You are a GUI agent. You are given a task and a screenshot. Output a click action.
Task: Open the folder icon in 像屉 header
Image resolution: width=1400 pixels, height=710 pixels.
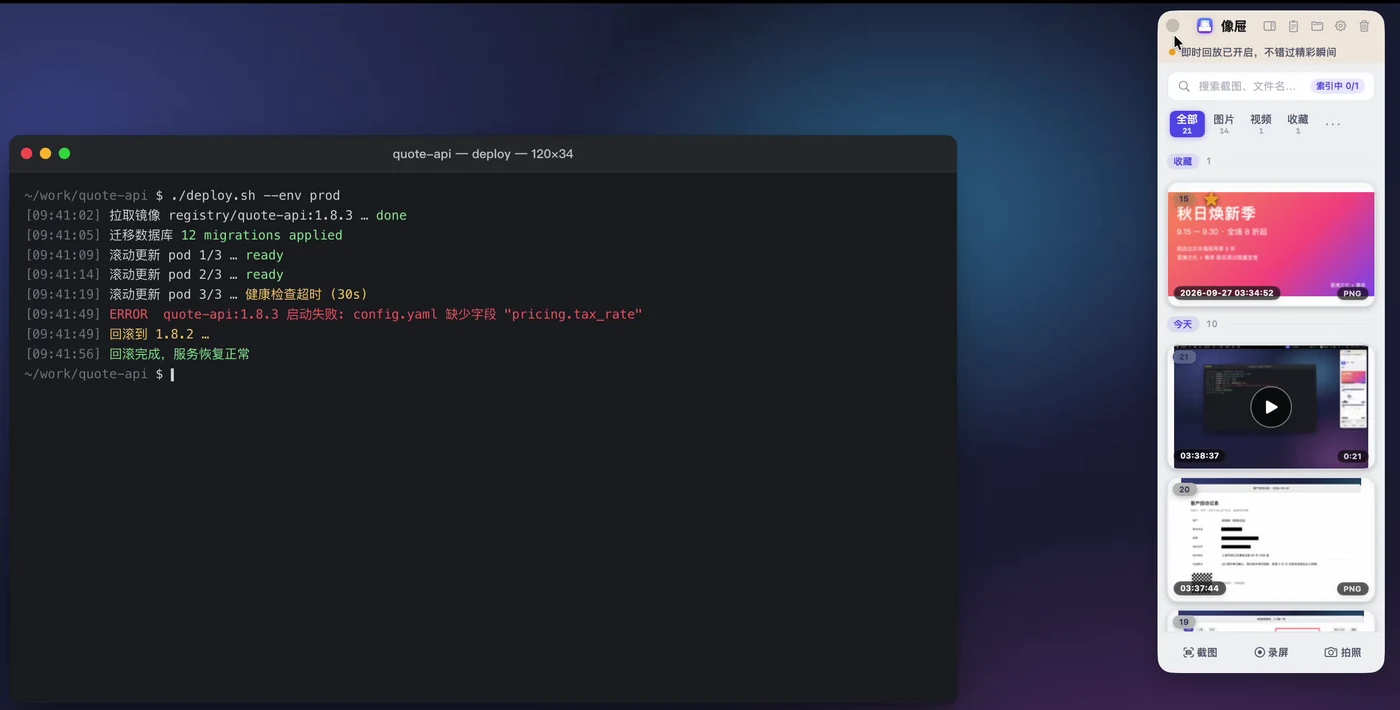point(1317,26)
